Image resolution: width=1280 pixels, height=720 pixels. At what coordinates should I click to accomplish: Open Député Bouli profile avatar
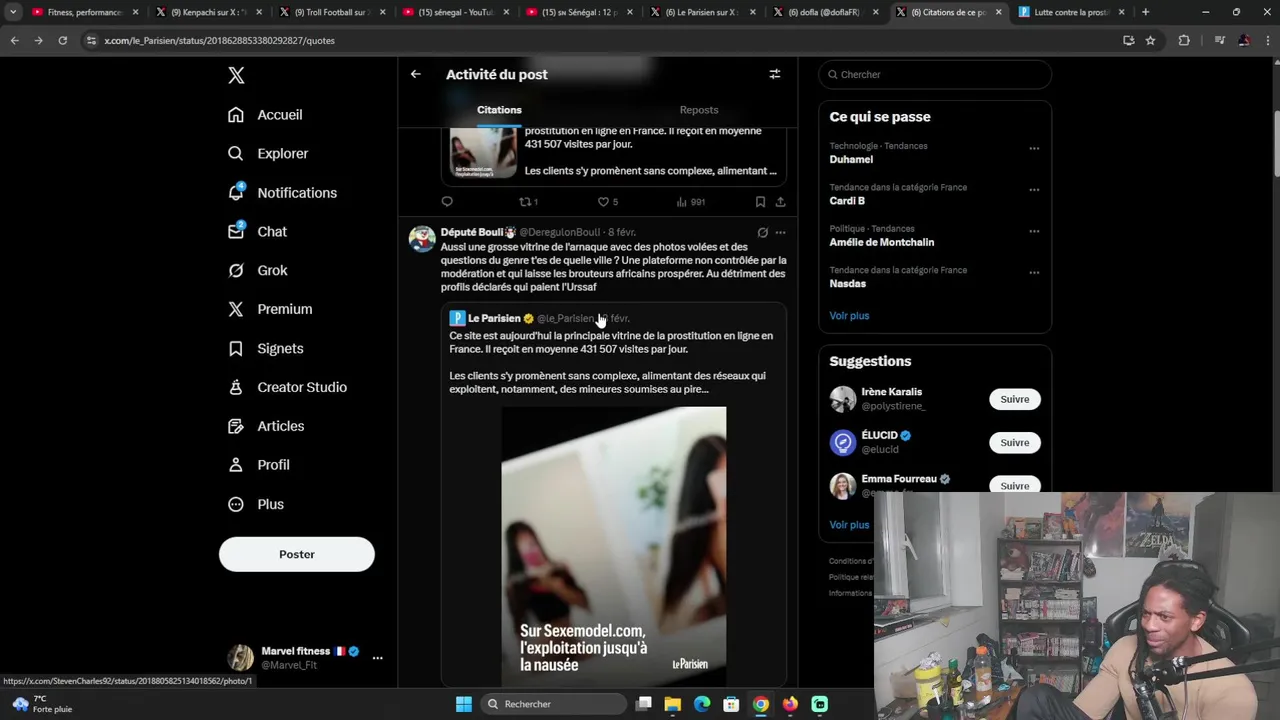tap(422, 239)
